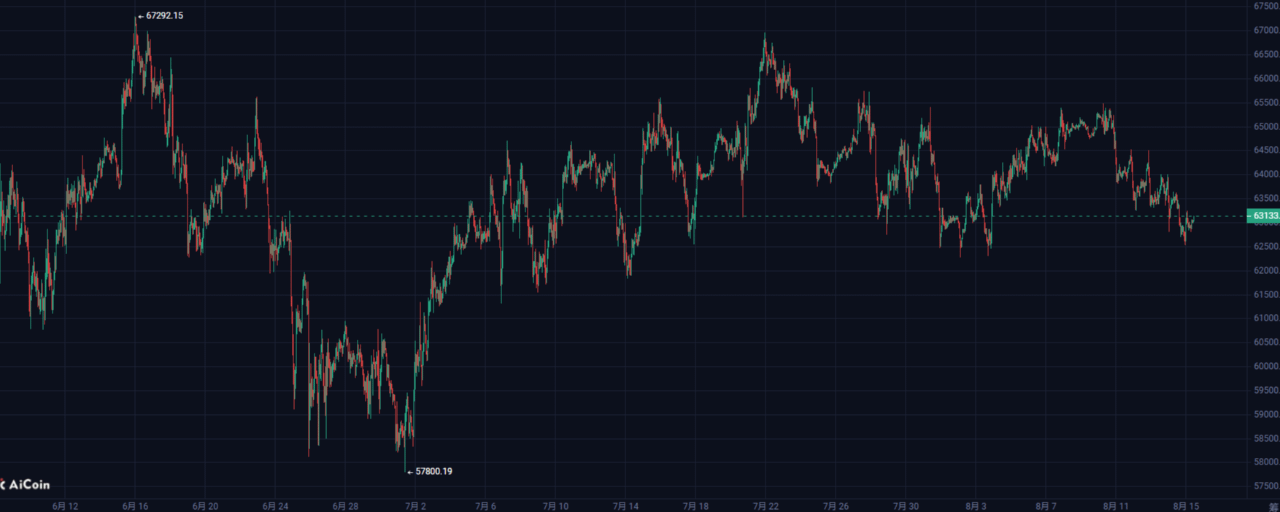Image resolution: width=1280 pixels, height=512 pixels.
Task: Select the 7月 6 date label
Action: 486,505
